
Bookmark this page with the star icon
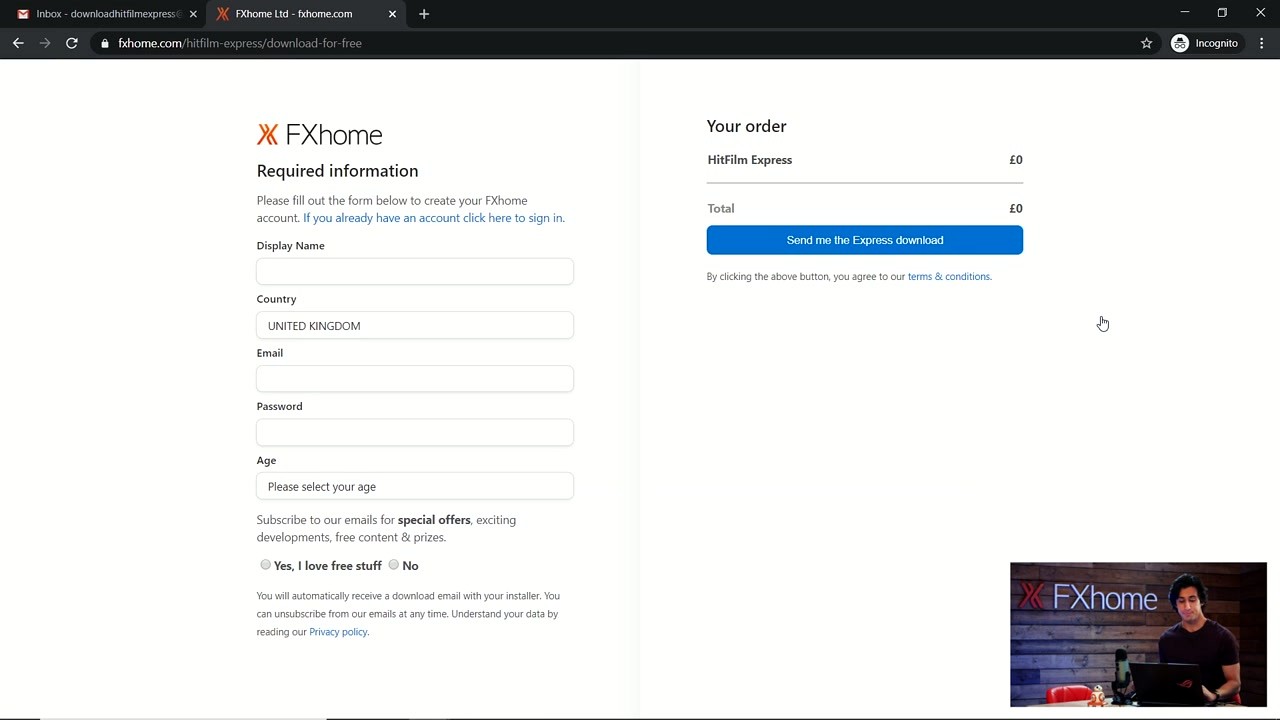click(1146, 43)
